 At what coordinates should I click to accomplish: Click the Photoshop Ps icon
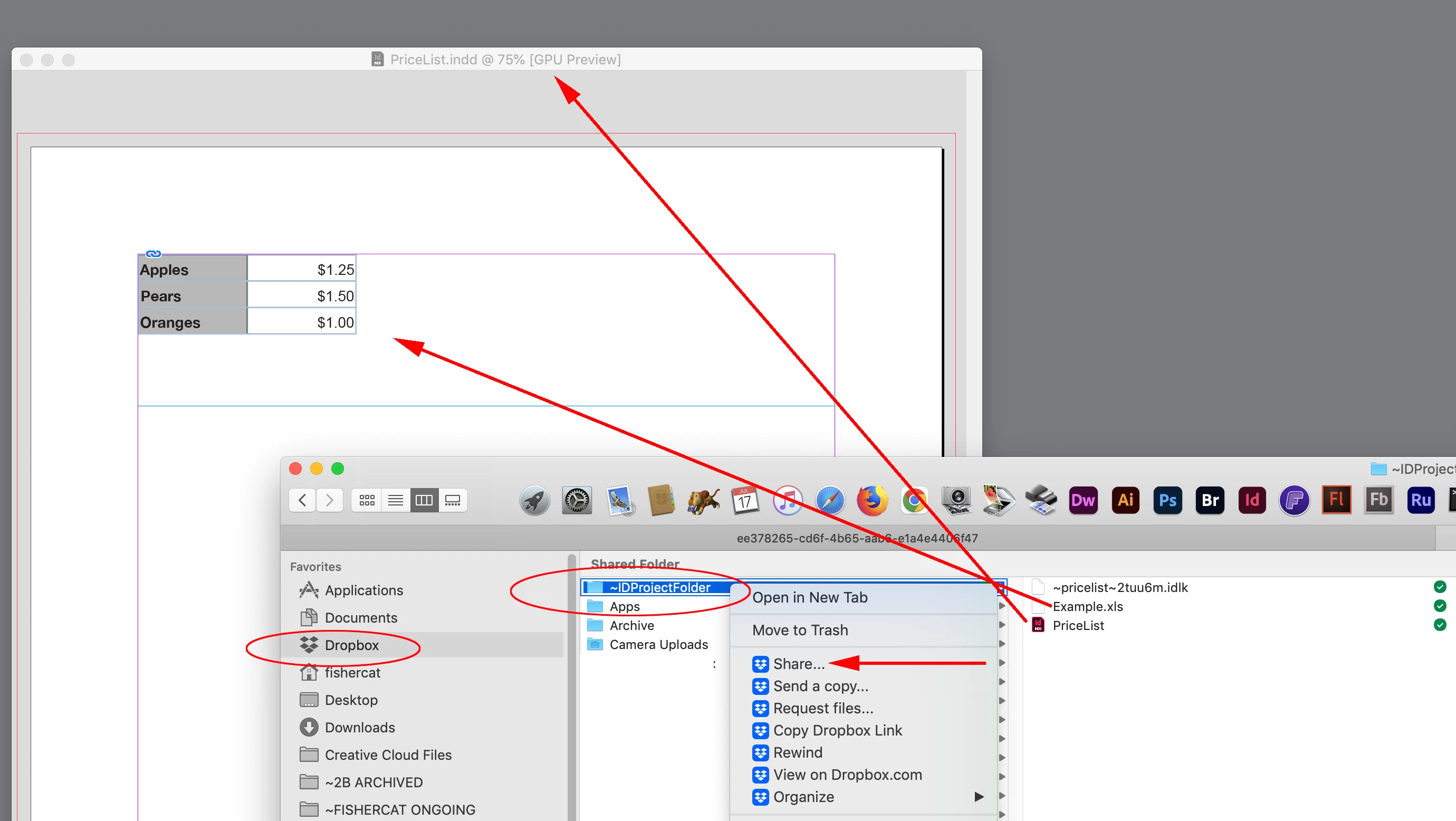1167,500
